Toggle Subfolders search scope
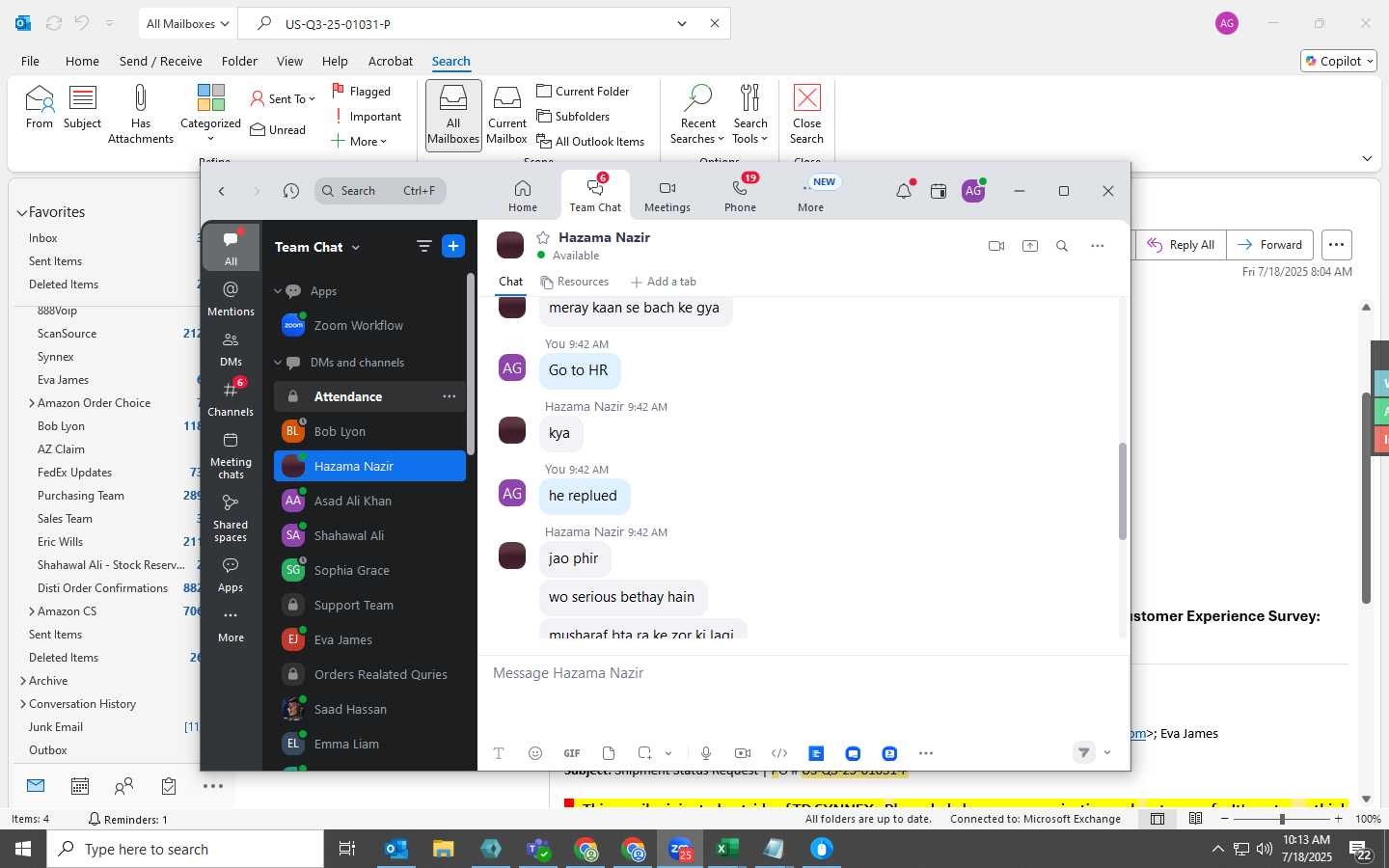The image size is (1389, 868). 573,117
